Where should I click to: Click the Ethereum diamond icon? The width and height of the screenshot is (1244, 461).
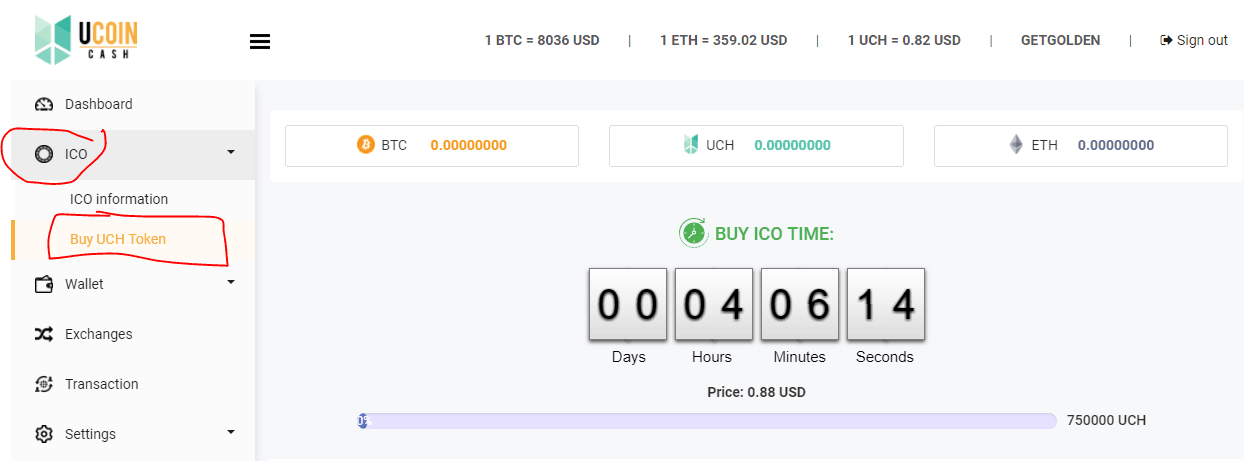1016,145
